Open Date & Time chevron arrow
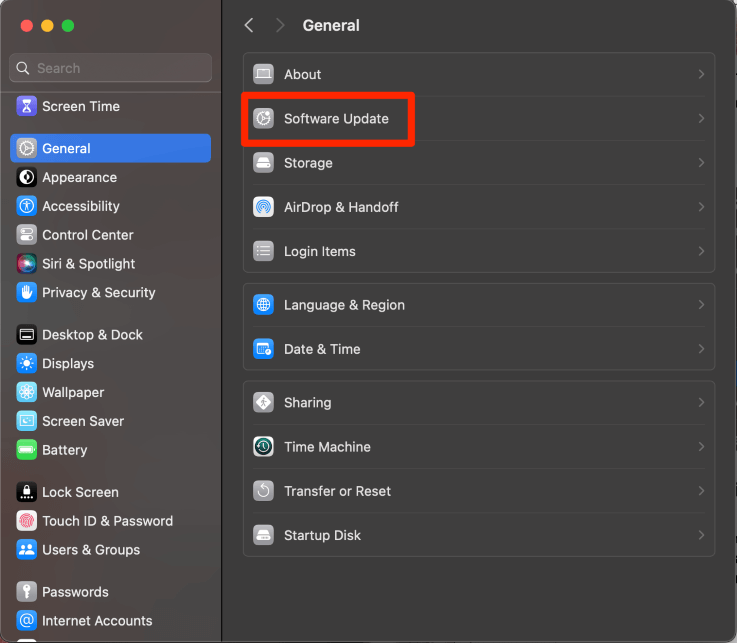Screen dimensions: 737x643 (x=701, y=349)
